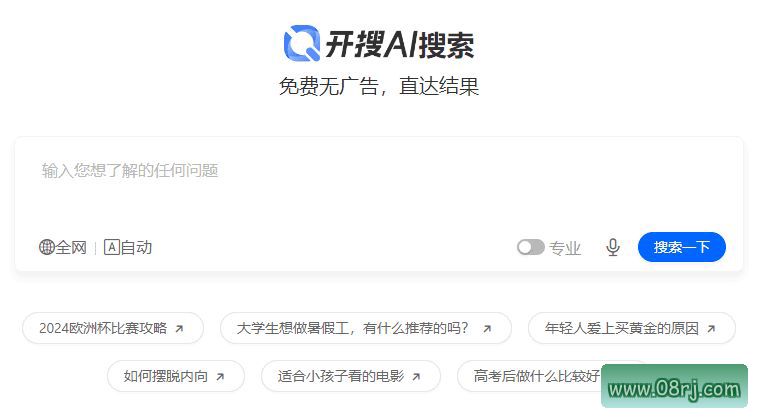758x418 pixels.
Task: Click the 搜索一下 search button
Action: (682, 247)
